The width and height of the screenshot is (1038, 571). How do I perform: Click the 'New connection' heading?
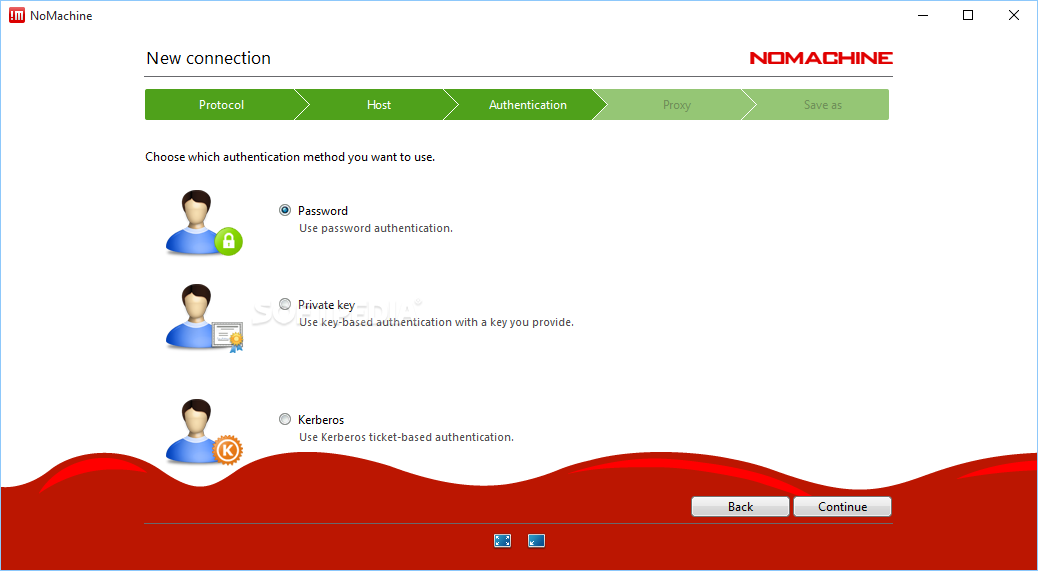coord(209,58)
